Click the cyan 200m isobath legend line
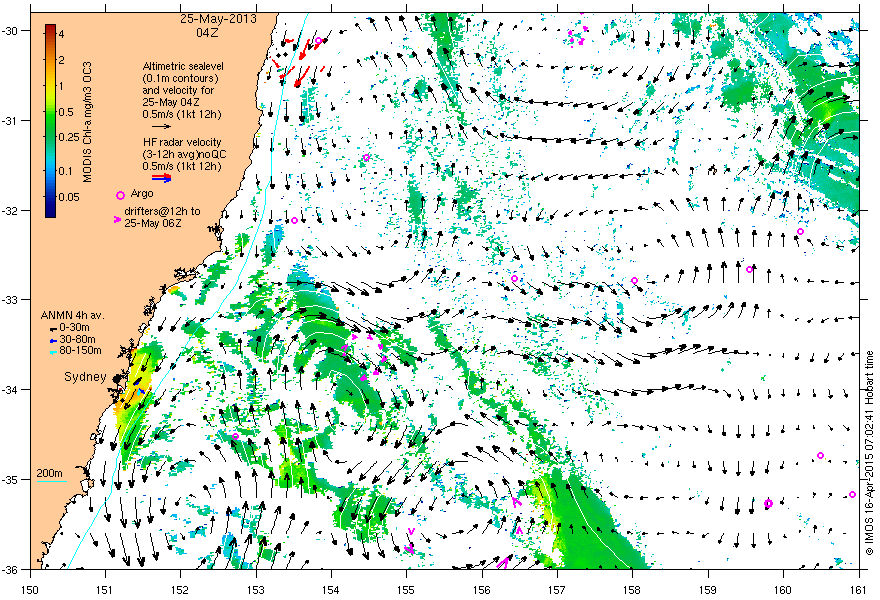Viewport: 880px width, 600px height. [52, 481]
